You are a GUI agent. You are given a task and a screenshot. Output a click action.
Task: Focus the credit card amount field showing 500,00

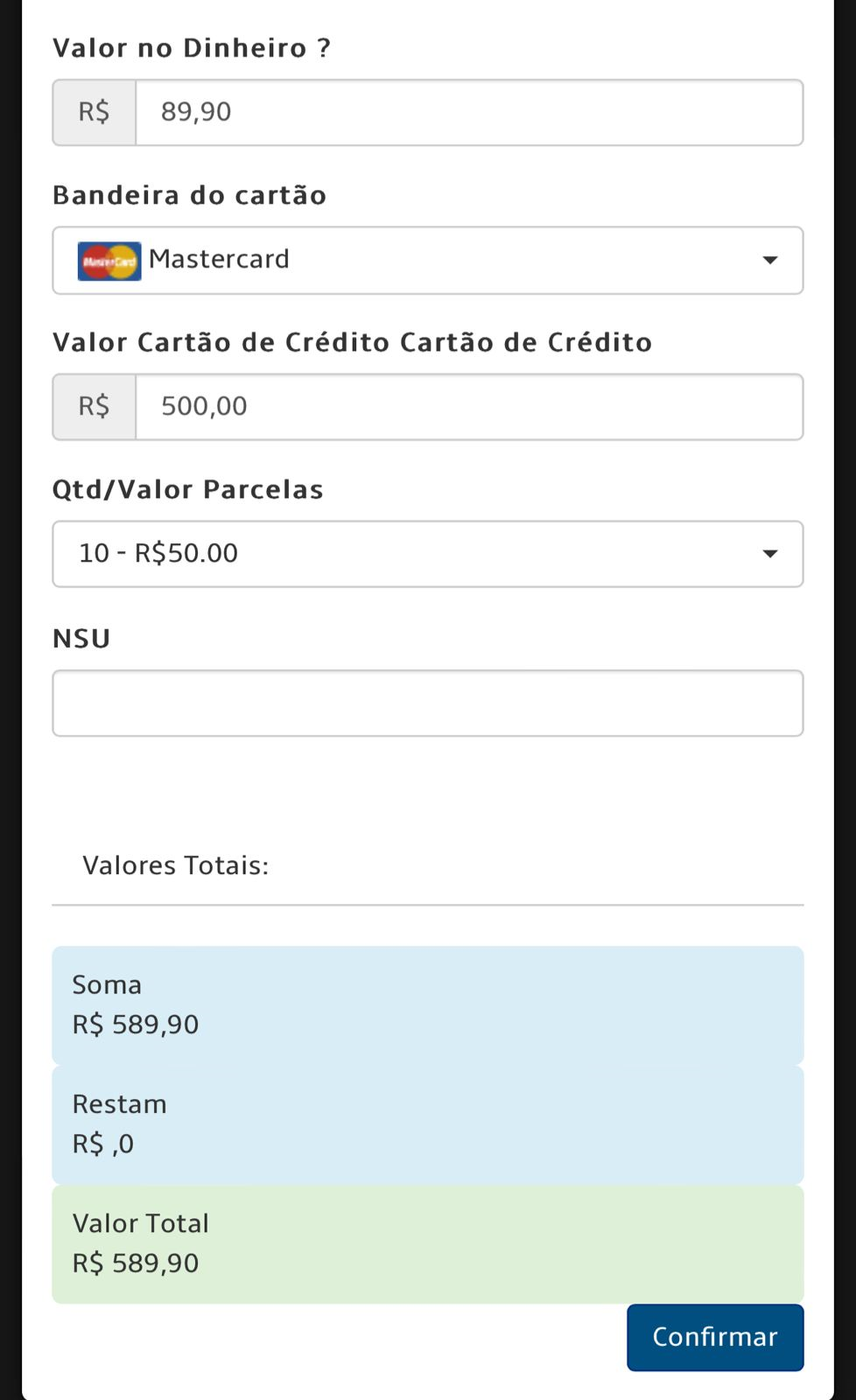tap(468, 407)
